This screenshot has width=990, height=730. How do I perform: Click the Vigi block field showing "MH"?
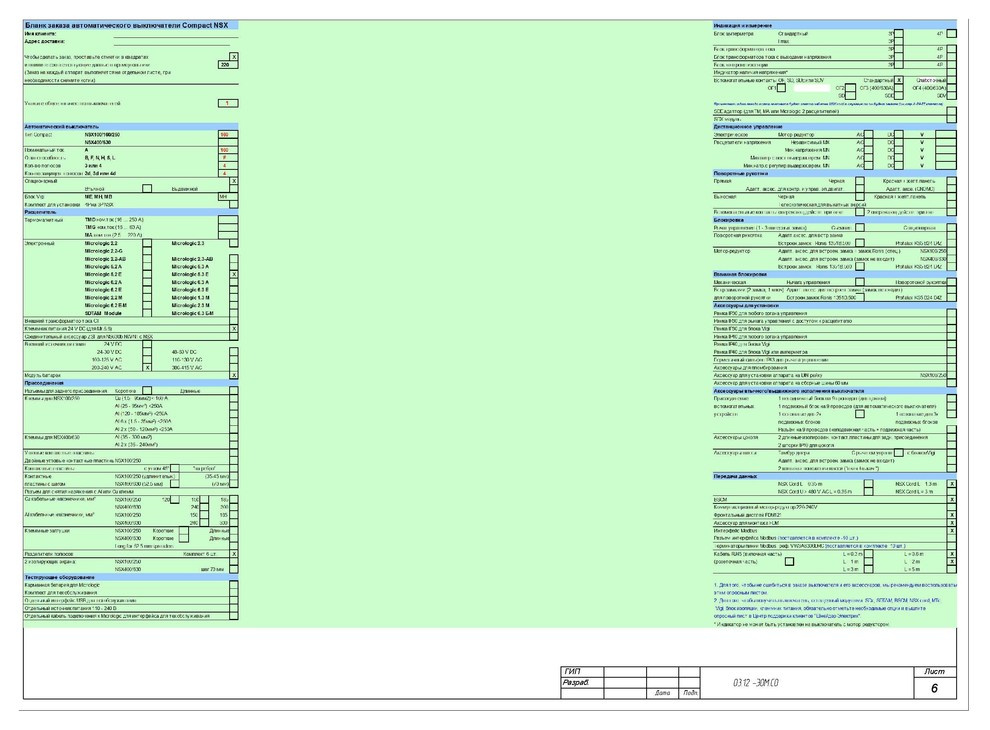(x=227, y=197)
